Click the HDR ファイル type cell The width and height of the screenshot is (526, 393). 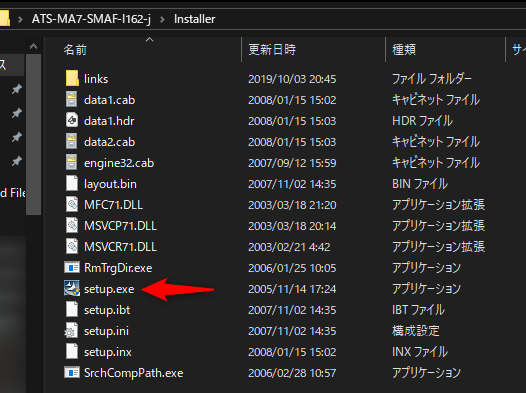(422, 121)
